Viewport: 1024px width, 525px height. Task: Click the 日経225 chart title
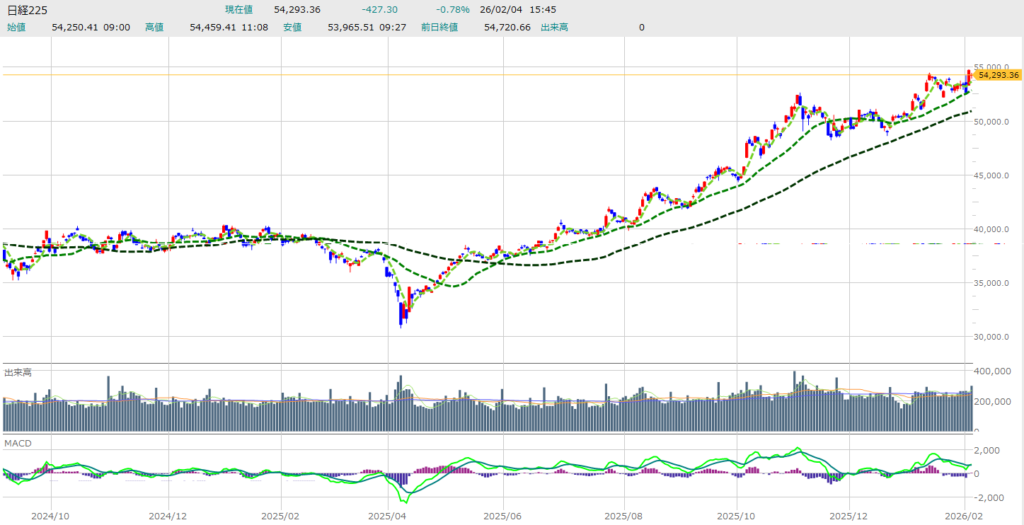26,9
